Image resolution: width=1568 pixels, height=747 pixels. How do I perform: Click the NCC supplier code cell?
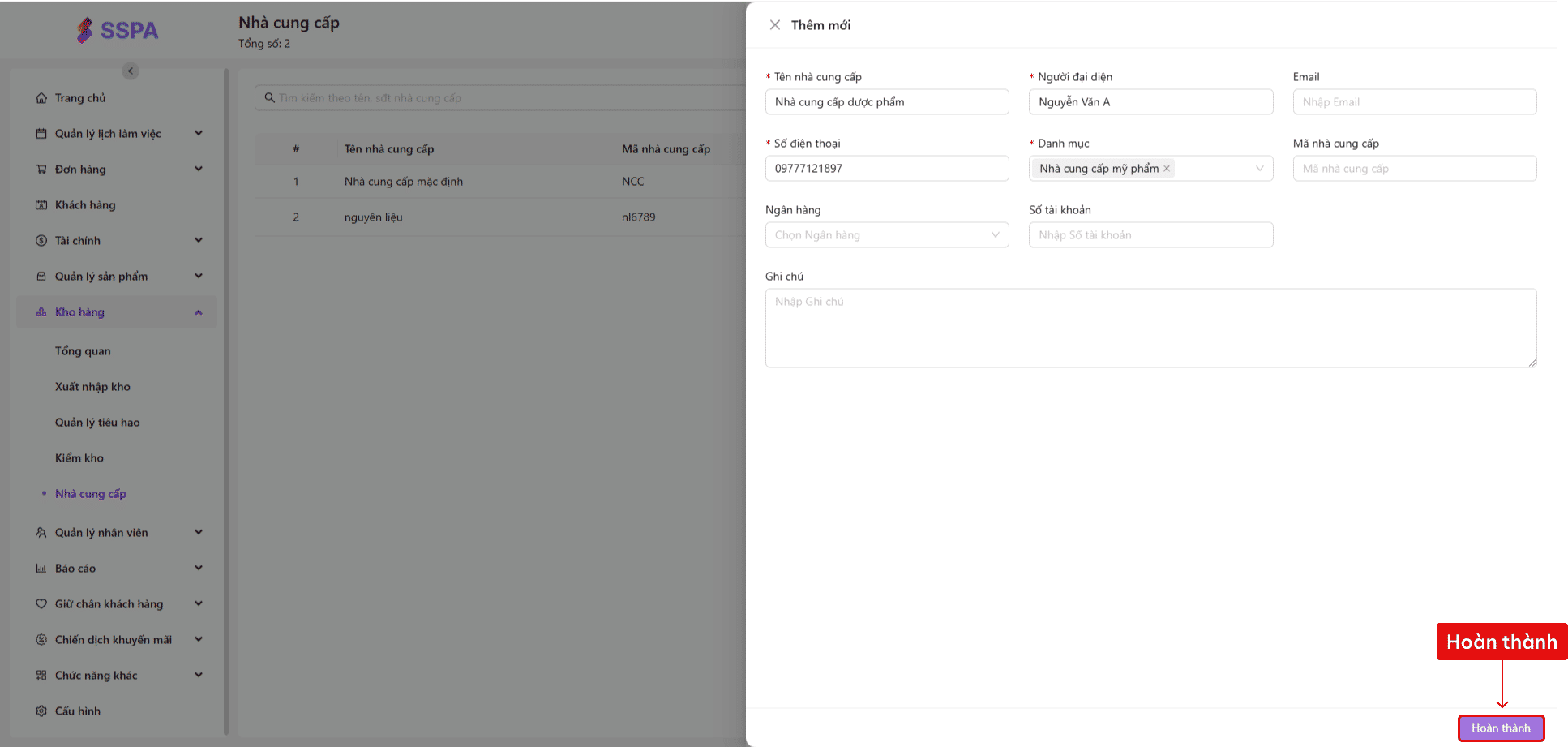pos(633,182)
